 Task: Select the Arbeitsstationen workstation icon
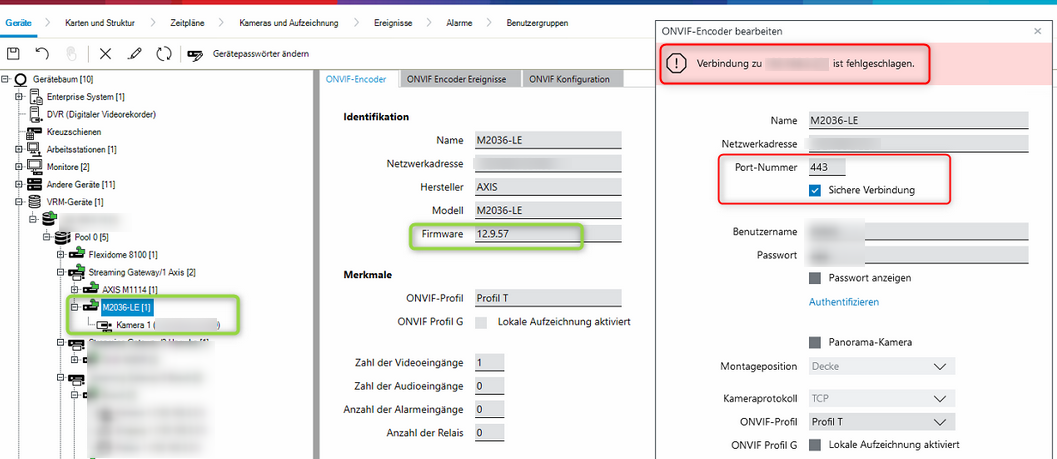34,150
